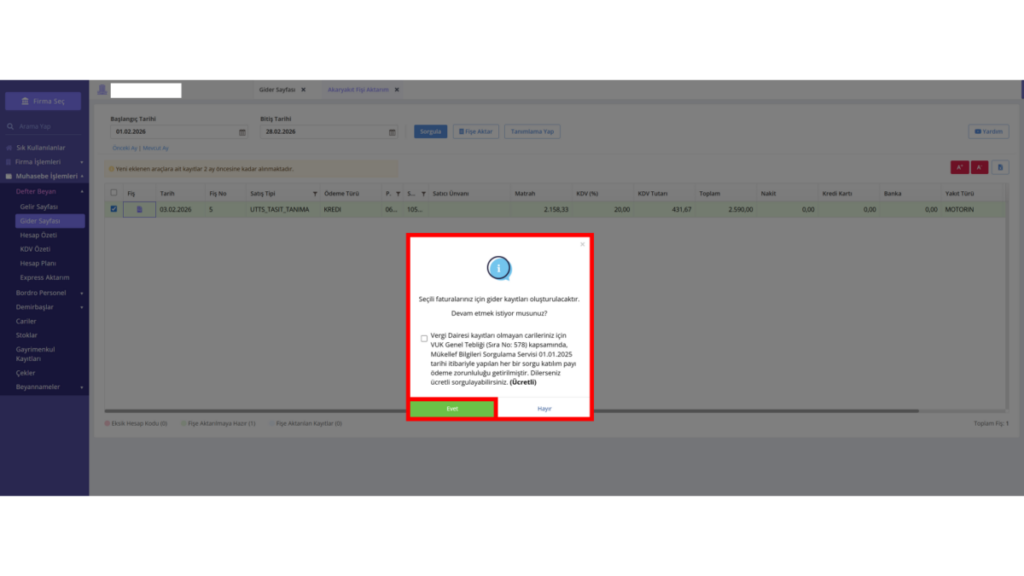The width and height of the screenshot is (1024, 576).
Task: Uncheck the 03.02.2026 row checkbox
Action: tap(114, 209)
